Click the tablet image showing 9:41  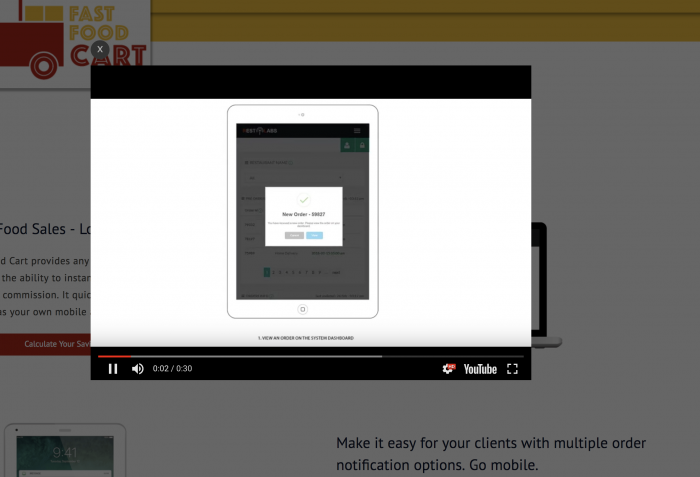[x=65, y=450]
